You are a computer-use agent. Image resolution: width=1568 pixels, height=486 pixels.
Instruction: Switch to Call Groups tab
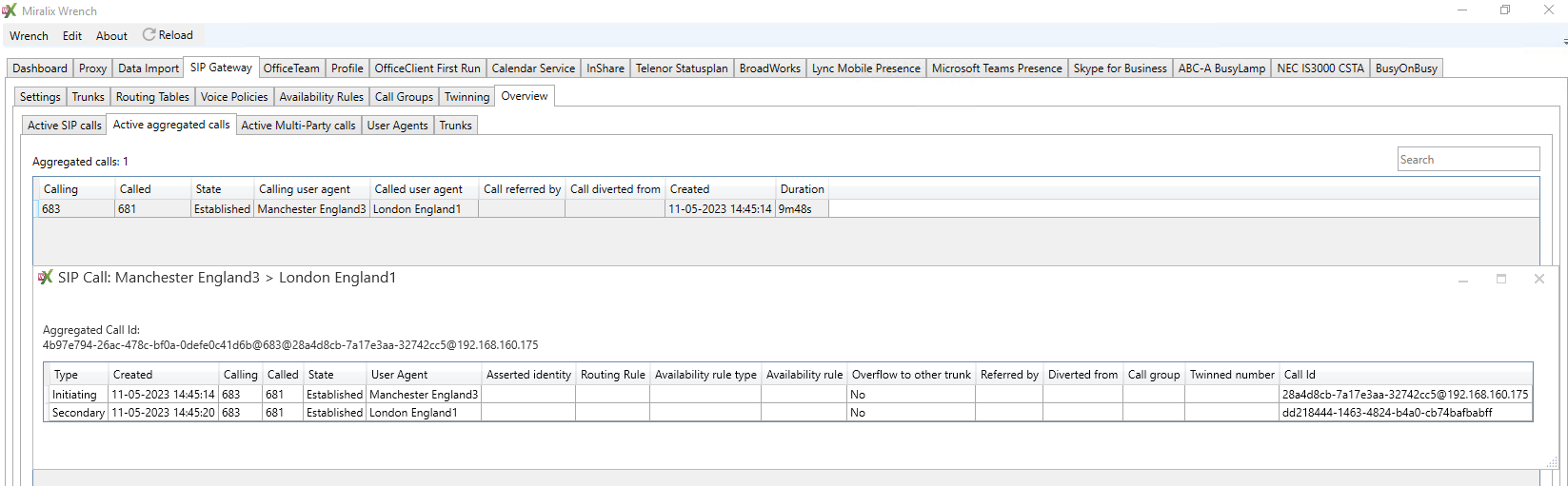[x=404, y=97]
